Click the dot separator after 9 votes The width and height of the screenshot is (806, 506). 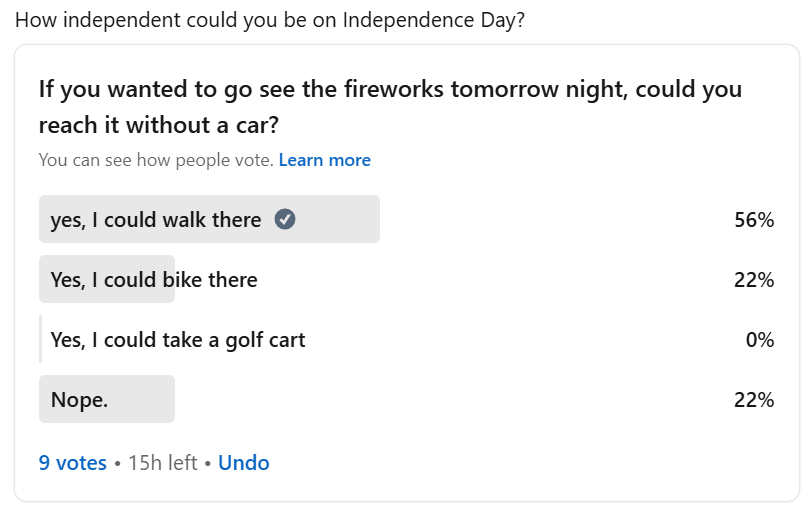(117, 463)
